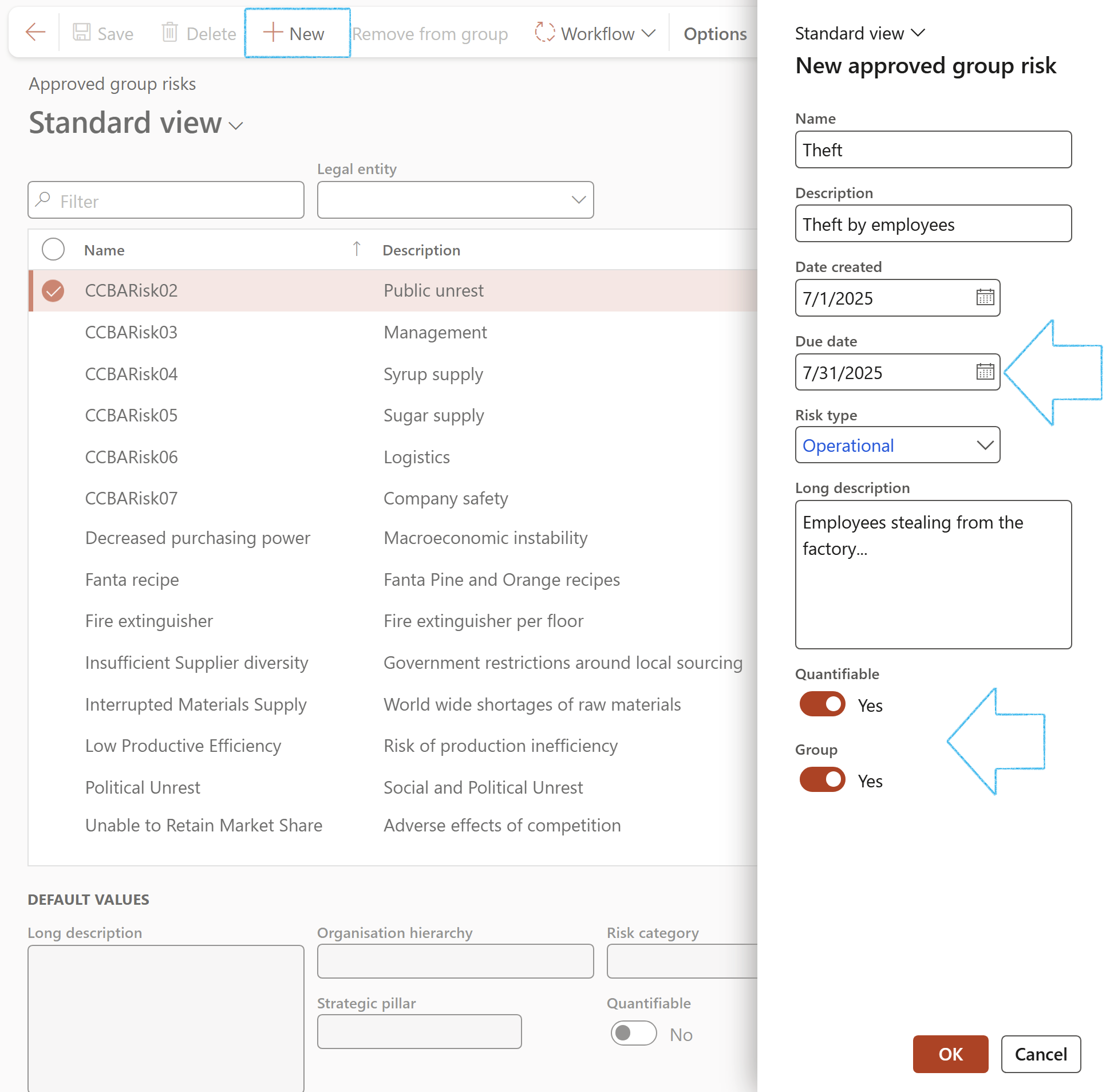Sort by the Name column header

tap(104, 250)
